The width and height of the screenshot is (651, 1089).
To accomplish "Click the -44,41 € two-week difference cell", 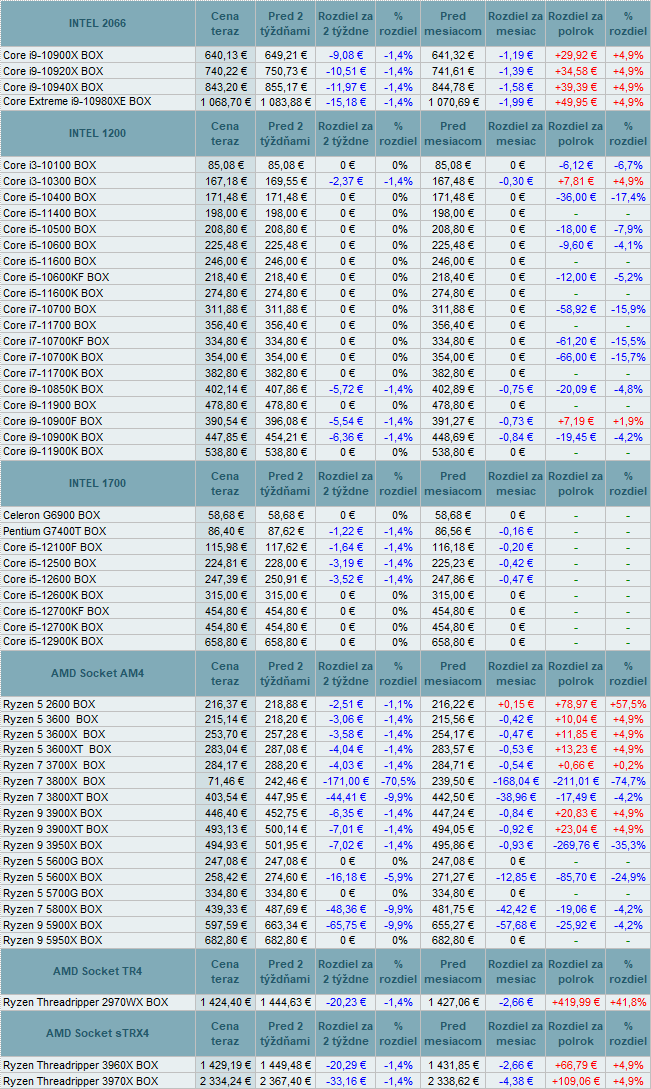I will point(345,797).
